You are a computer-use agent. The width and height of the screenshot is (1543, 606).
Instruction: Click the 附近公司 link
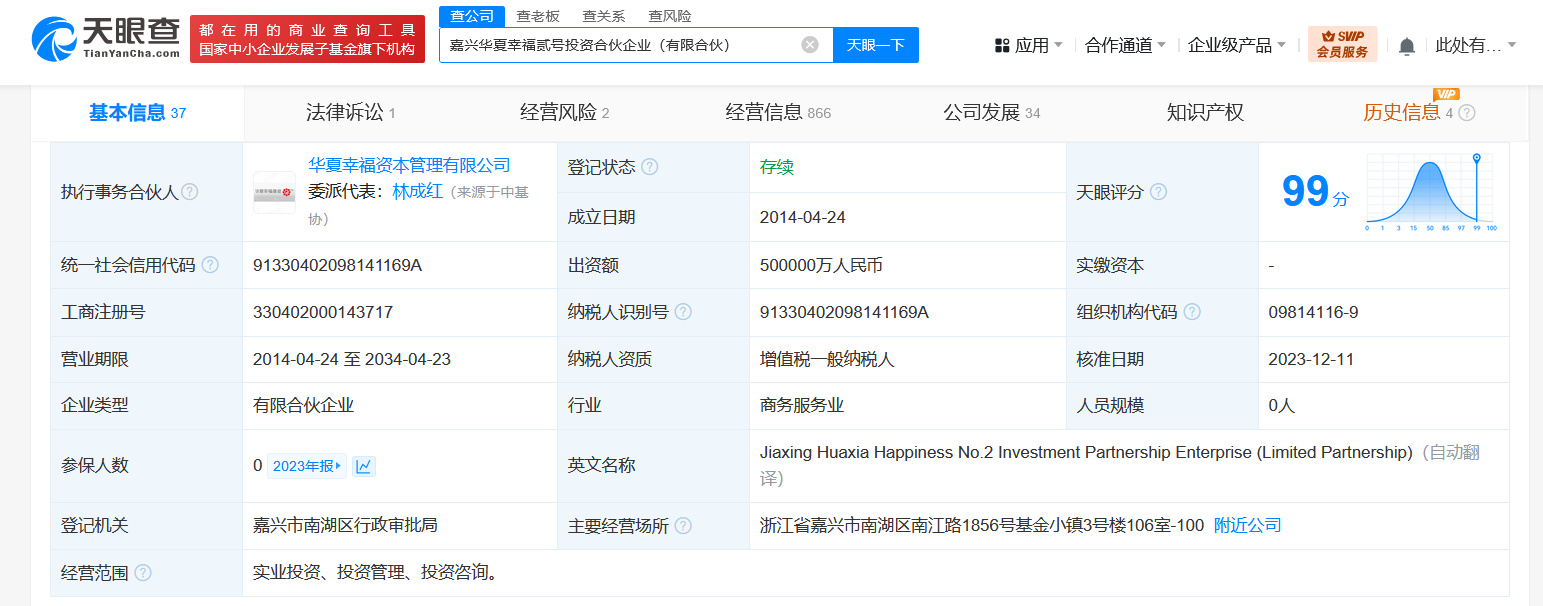tap(1247, 526)
